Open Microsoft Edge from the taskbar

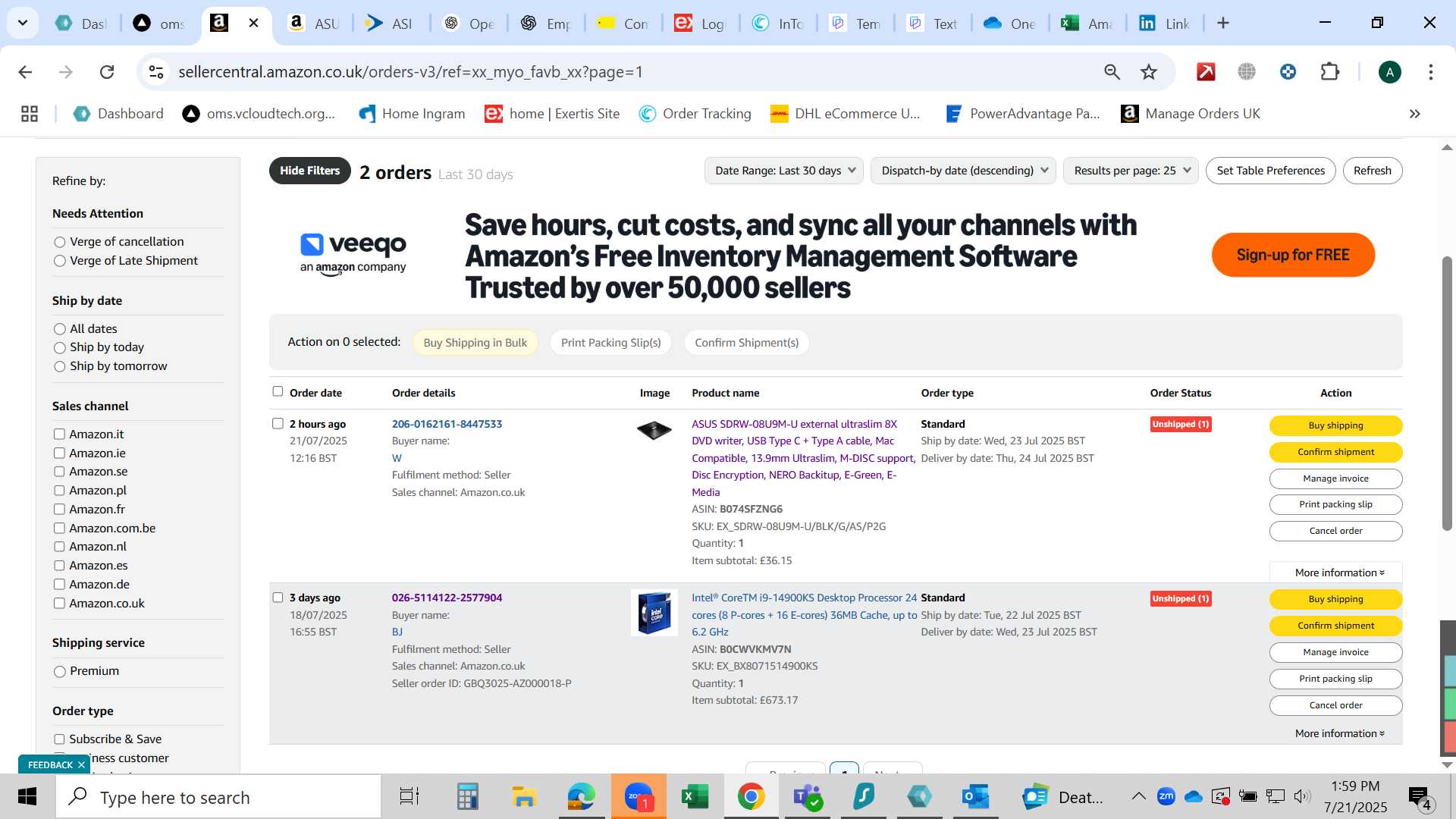pyautogui.click(x=582, y=797)
